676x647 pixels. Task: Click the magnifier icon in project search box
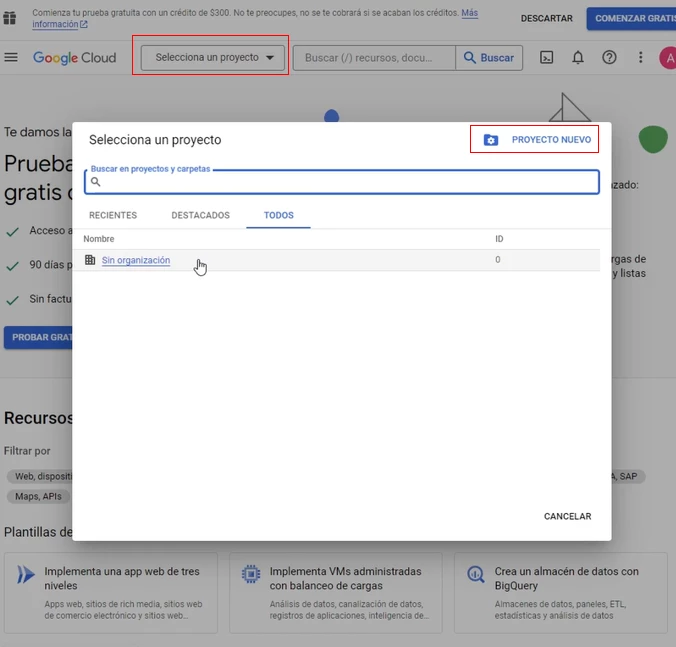pyautogui.click(x=96, y=182)
